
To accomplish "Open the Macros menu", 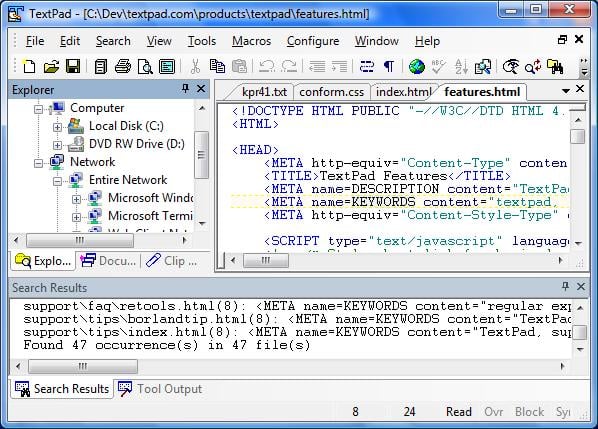I will (251, 41).
